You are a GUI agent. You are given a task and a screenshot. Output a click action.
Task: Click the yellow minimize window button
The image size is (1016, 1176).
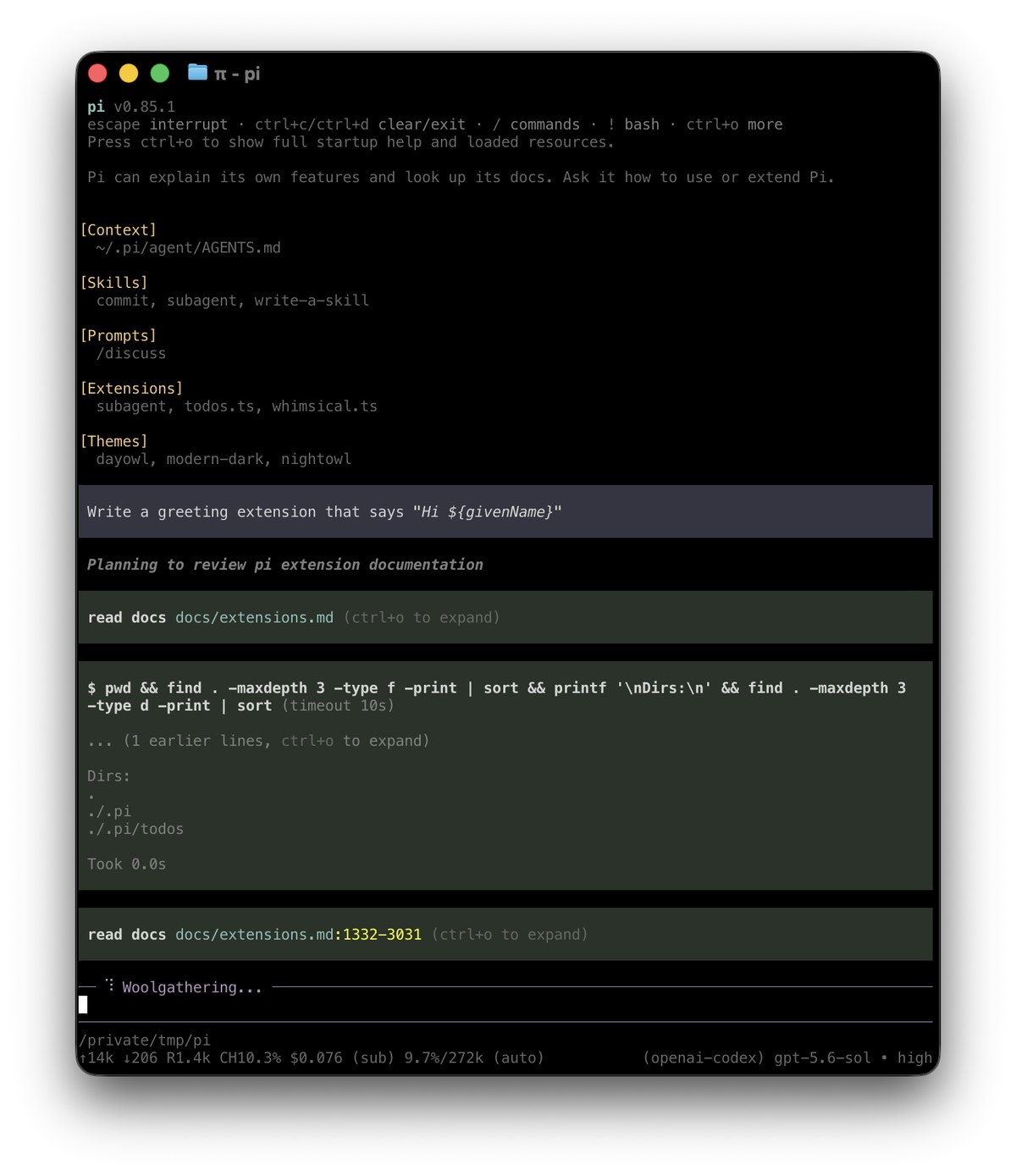point(129,74)
